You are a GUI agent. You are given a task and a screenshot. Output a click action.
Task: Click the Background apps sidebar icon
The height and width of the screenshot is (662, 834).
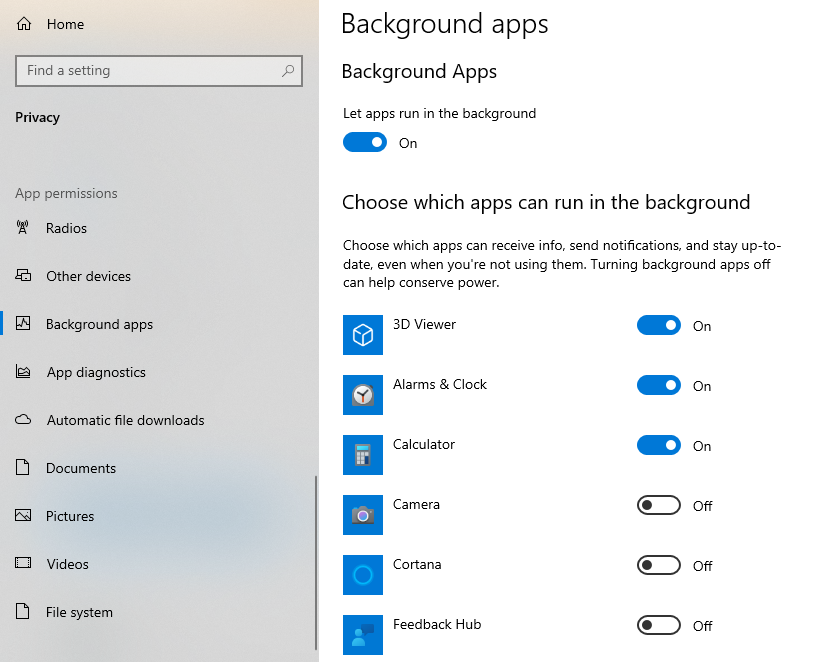[x=23, y=323]
